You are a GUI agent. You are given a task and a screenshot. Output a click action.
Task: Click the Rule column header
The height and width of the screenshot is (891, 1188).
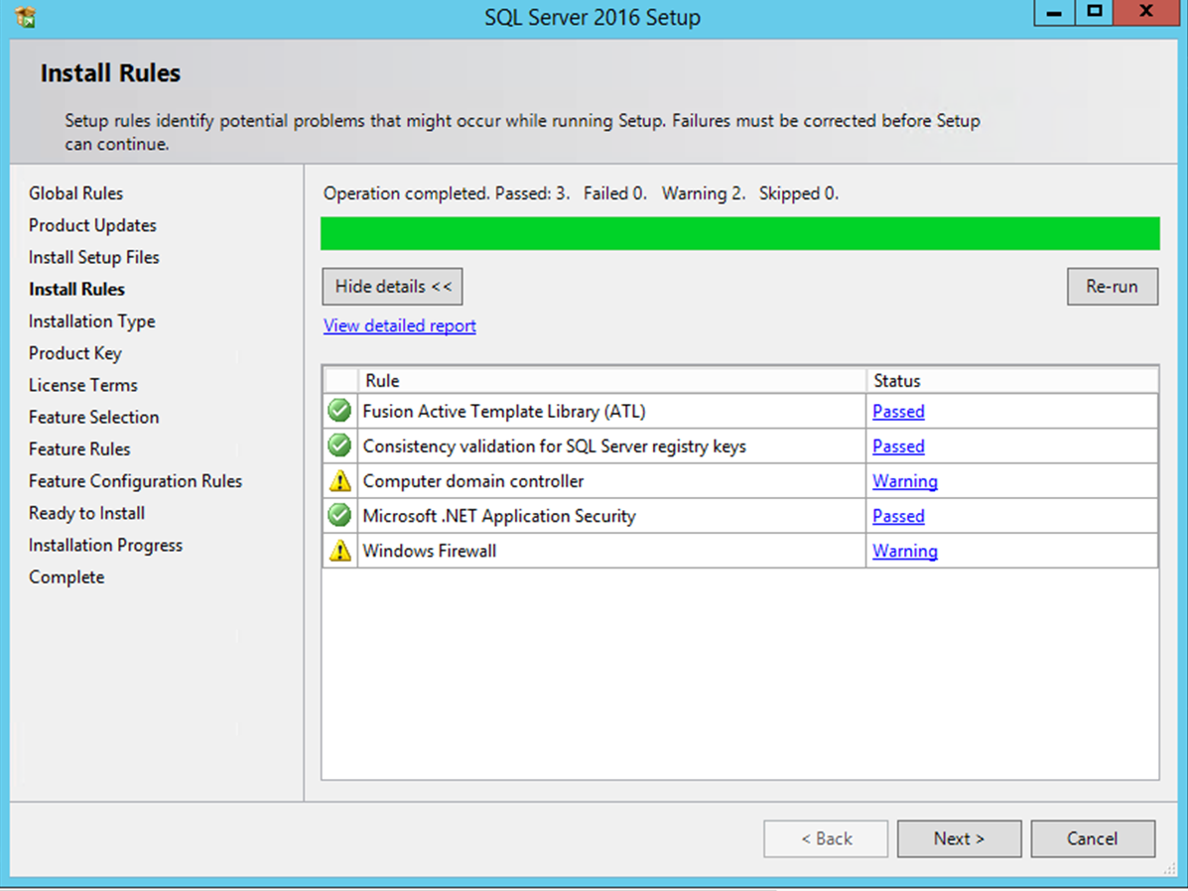tap(612, 380)
